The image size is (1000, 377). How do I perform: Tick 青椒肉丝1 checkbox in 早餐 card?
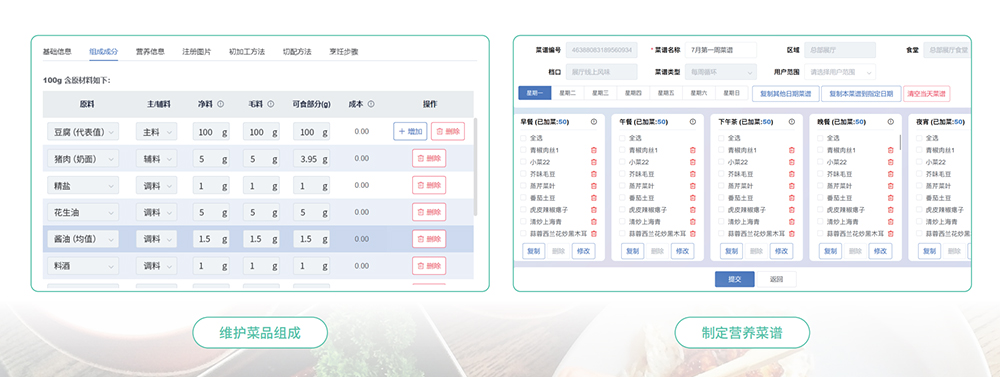[x=524, y=150]
